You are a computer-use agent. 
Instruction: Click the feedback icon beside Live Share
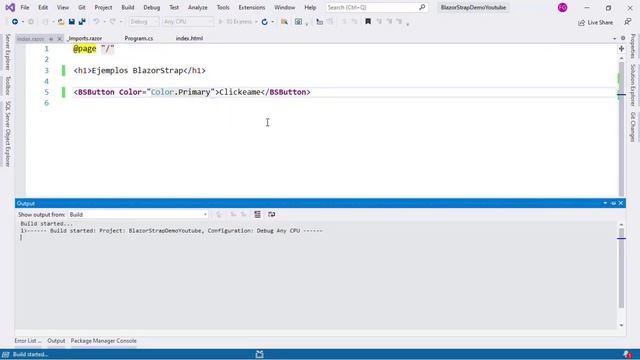(628, 22)
